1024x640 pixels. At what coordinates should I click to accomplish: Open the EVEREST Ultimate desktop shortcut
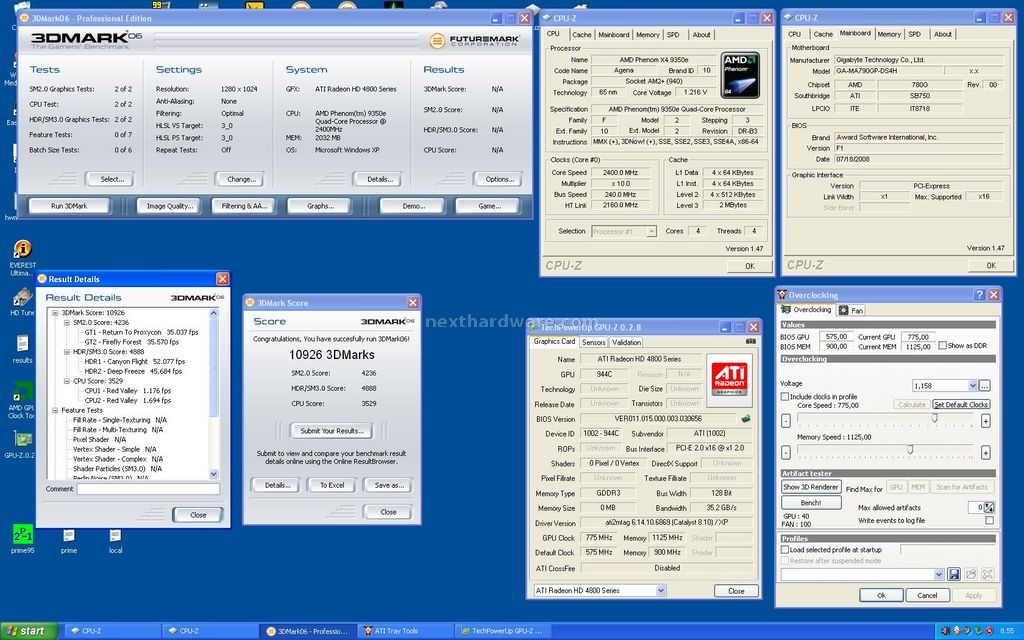(22, 257)
